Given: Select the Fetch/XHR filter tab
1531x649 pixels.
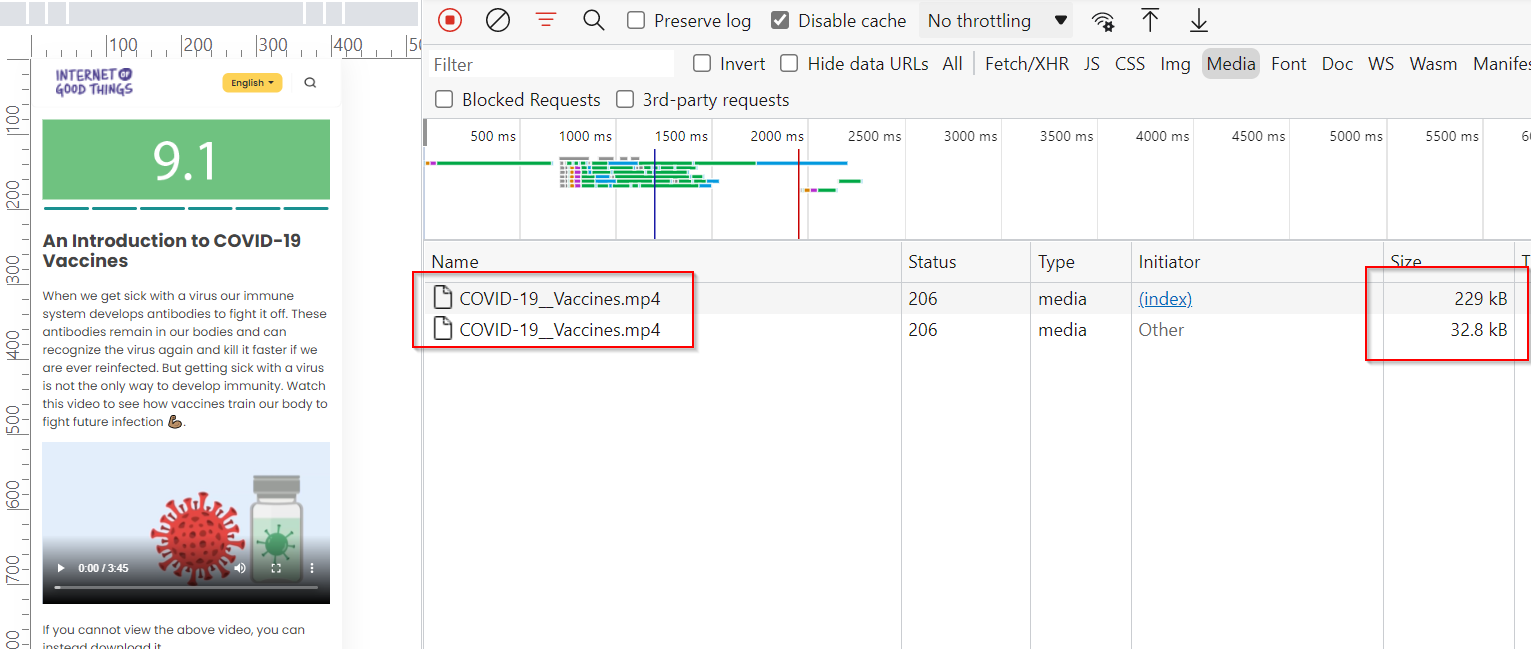Looking at the screenshot, I should [1026, 63].
